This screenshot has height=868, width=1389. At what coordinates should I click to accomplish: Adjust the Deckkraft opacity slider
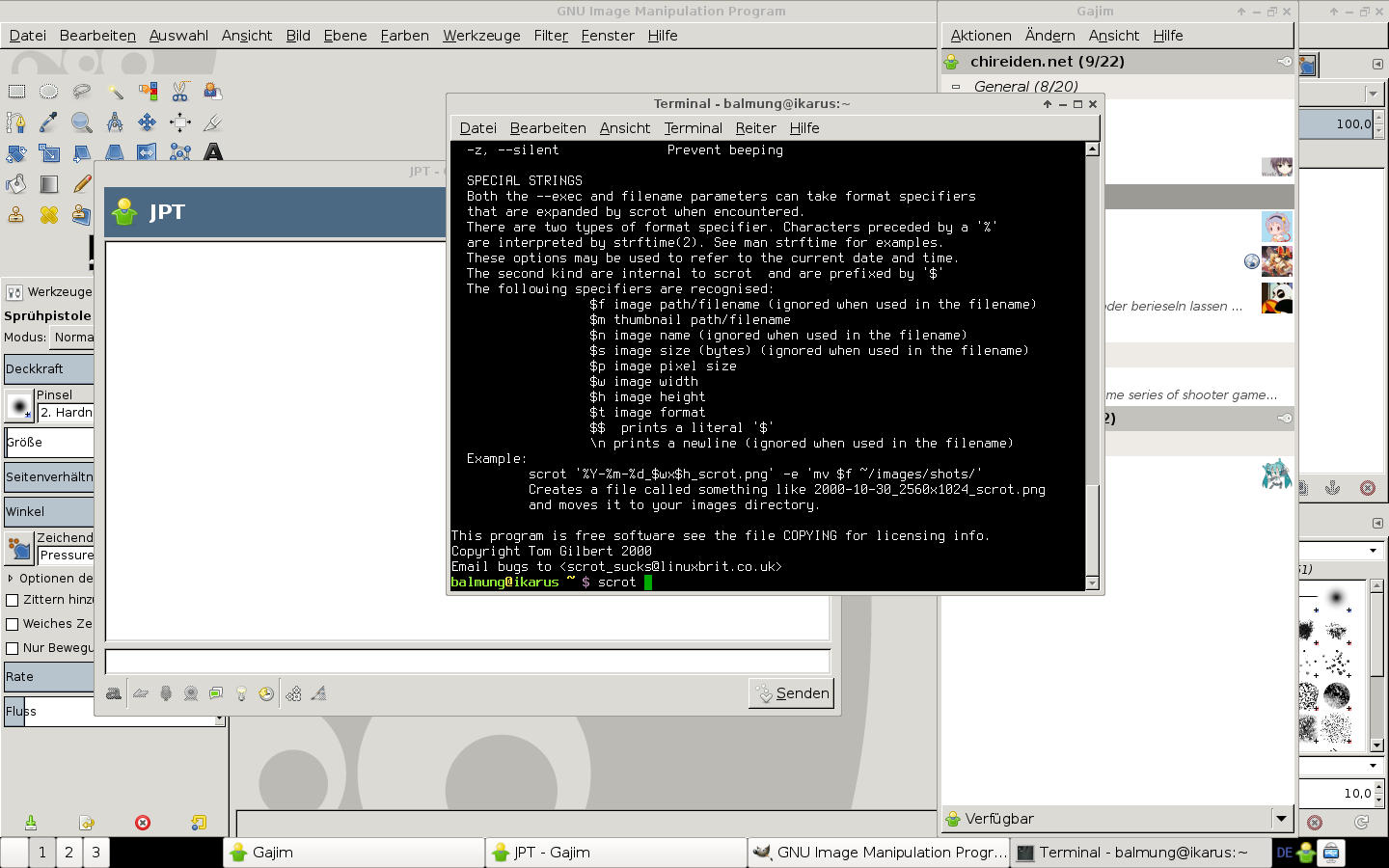click(48, 369)
